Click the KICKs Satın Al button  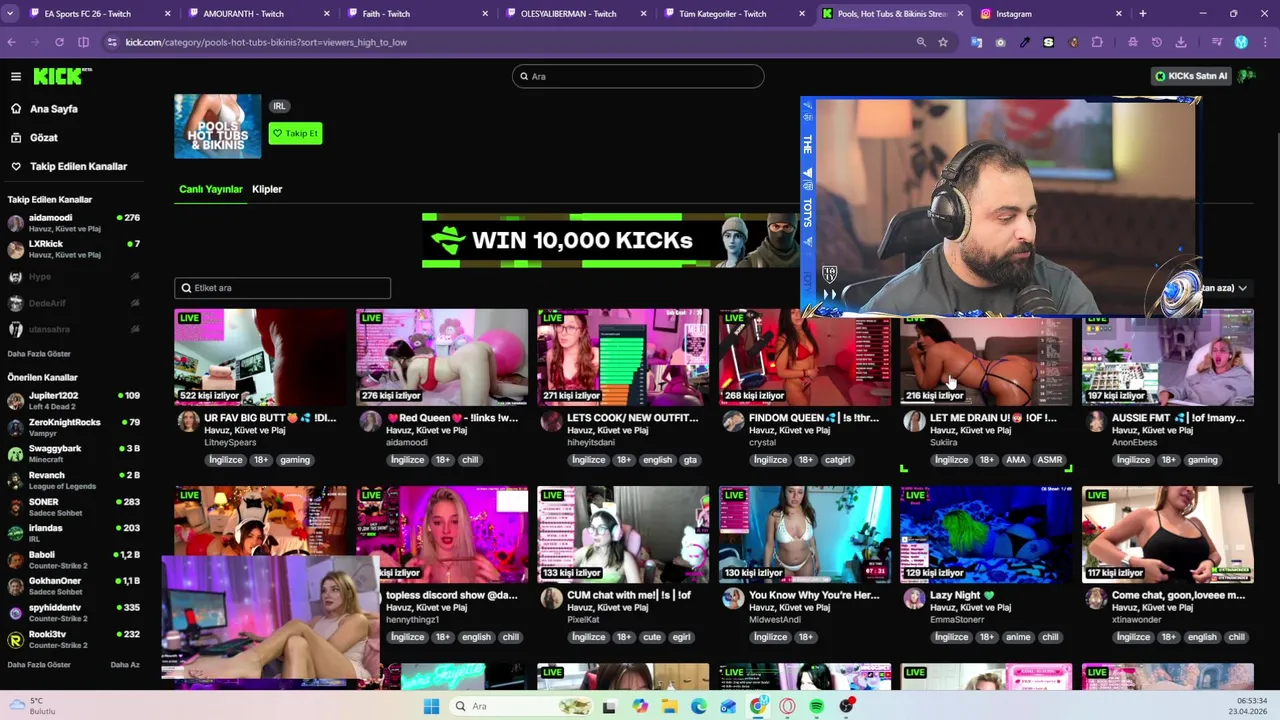click(x=1191, y=76)
